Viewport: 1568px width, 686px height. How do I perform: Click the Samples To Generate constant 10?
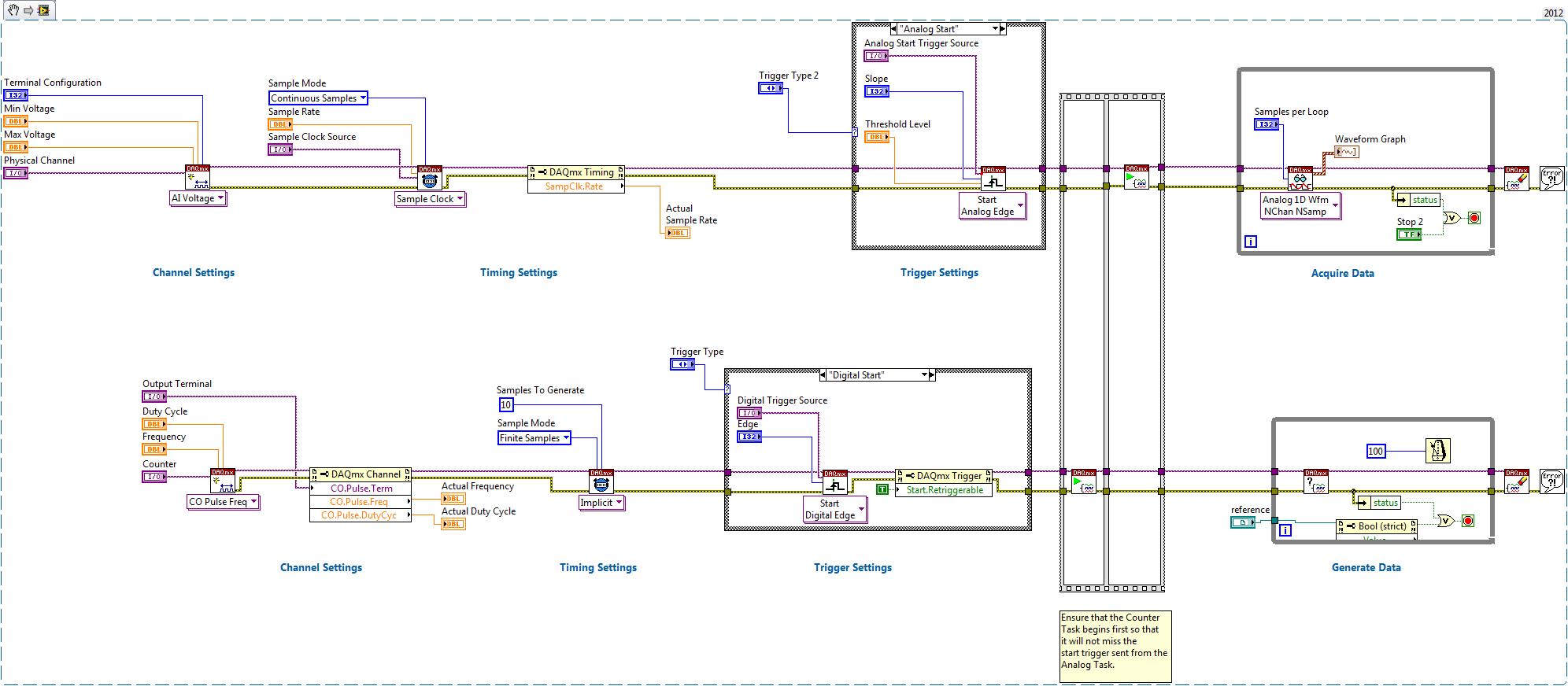pyautogui.click(x=506, y=405)
